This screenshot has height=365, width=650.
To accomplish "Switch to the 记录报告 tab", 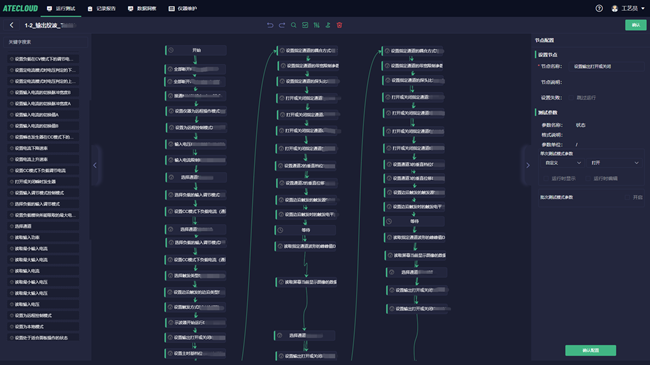I will (102, 8).
